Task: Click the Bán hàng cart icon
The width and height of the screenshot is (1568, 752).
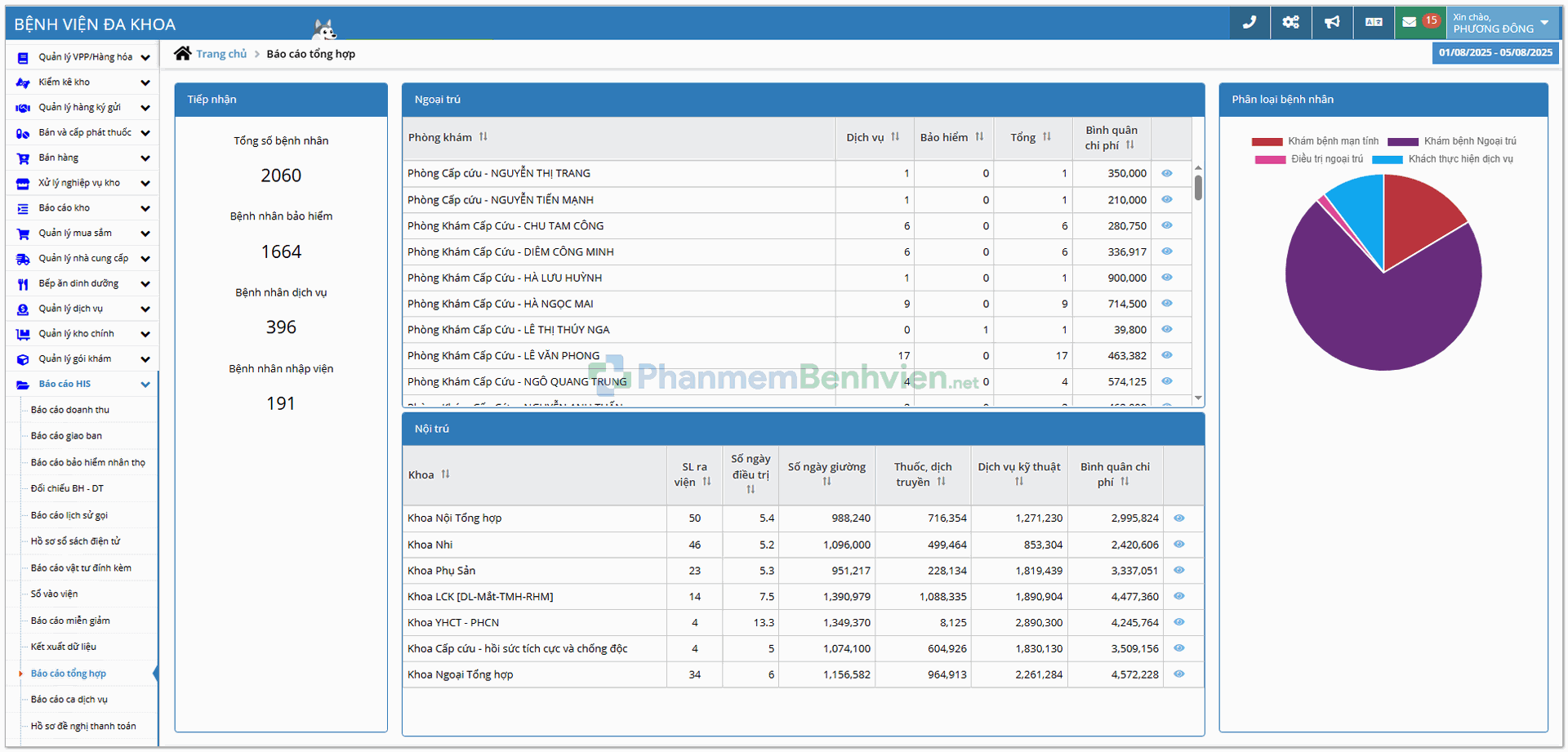Action: [x=23, y=158]
